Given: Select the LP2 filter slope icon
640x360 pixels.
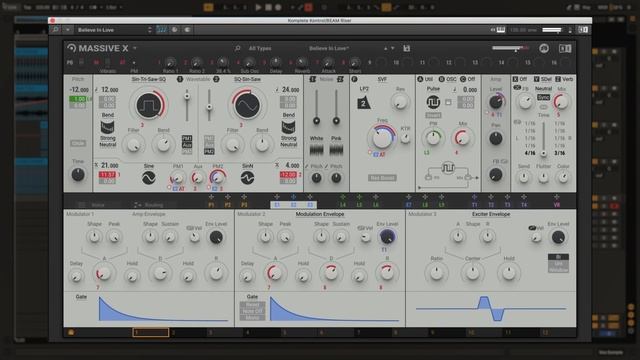Looking at the screenshot, I should pos(364,103).
